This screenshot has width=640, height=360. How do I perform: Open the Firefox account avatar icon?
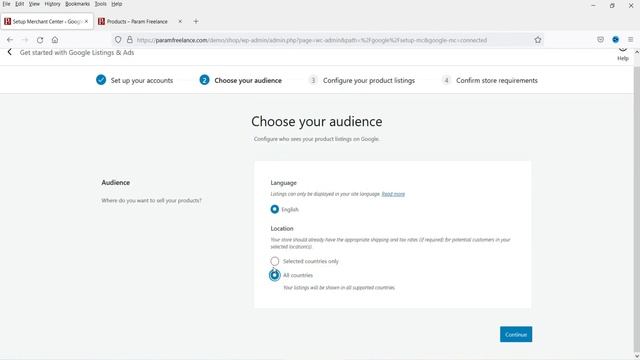coord(616,40)
